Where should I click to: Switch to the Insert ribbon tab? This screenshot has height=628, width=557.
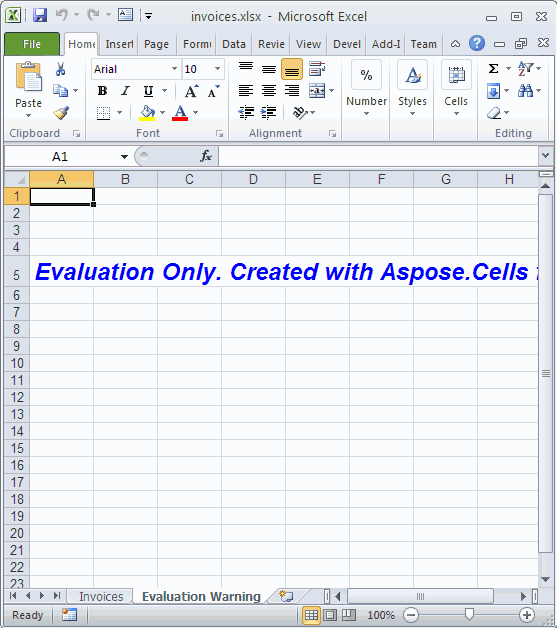click(x=119, y=44)
